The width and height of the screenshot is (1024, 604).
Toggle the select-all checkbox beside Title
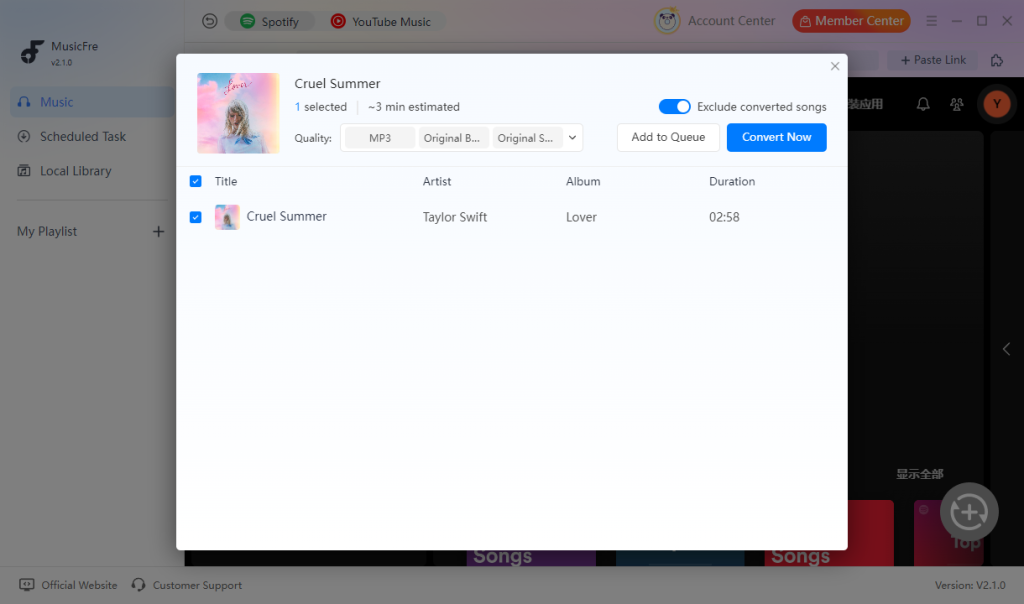coord(195,181)
